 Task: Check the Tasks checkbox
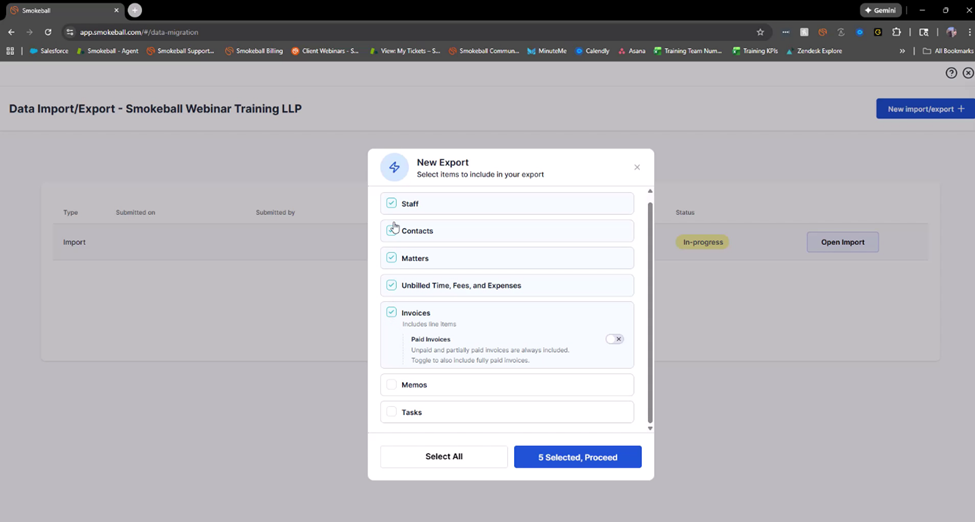click(392, 412)
